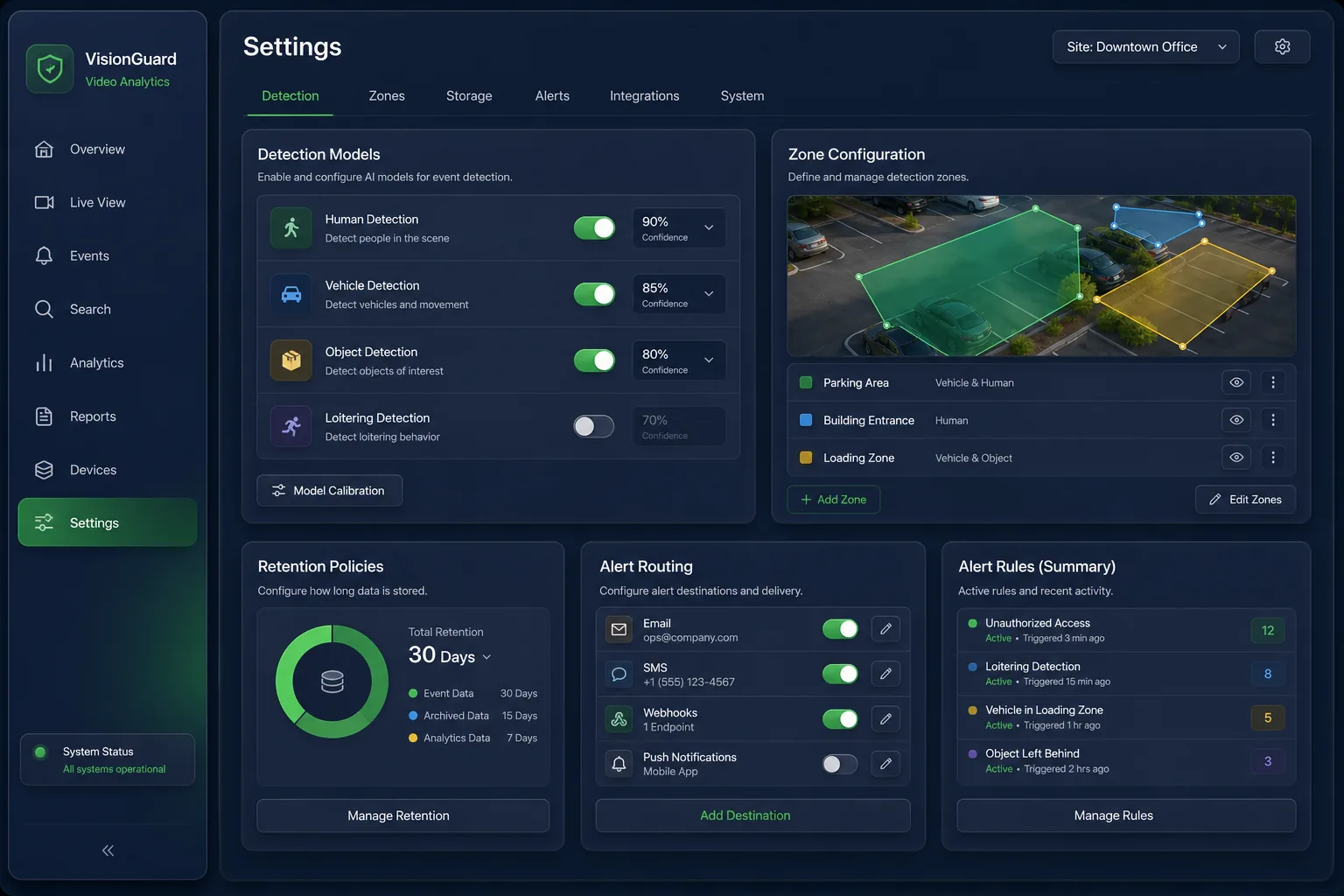Enable Loitering Detection switch
This screenshot has width=1344, height=896.
coord(594,426)
